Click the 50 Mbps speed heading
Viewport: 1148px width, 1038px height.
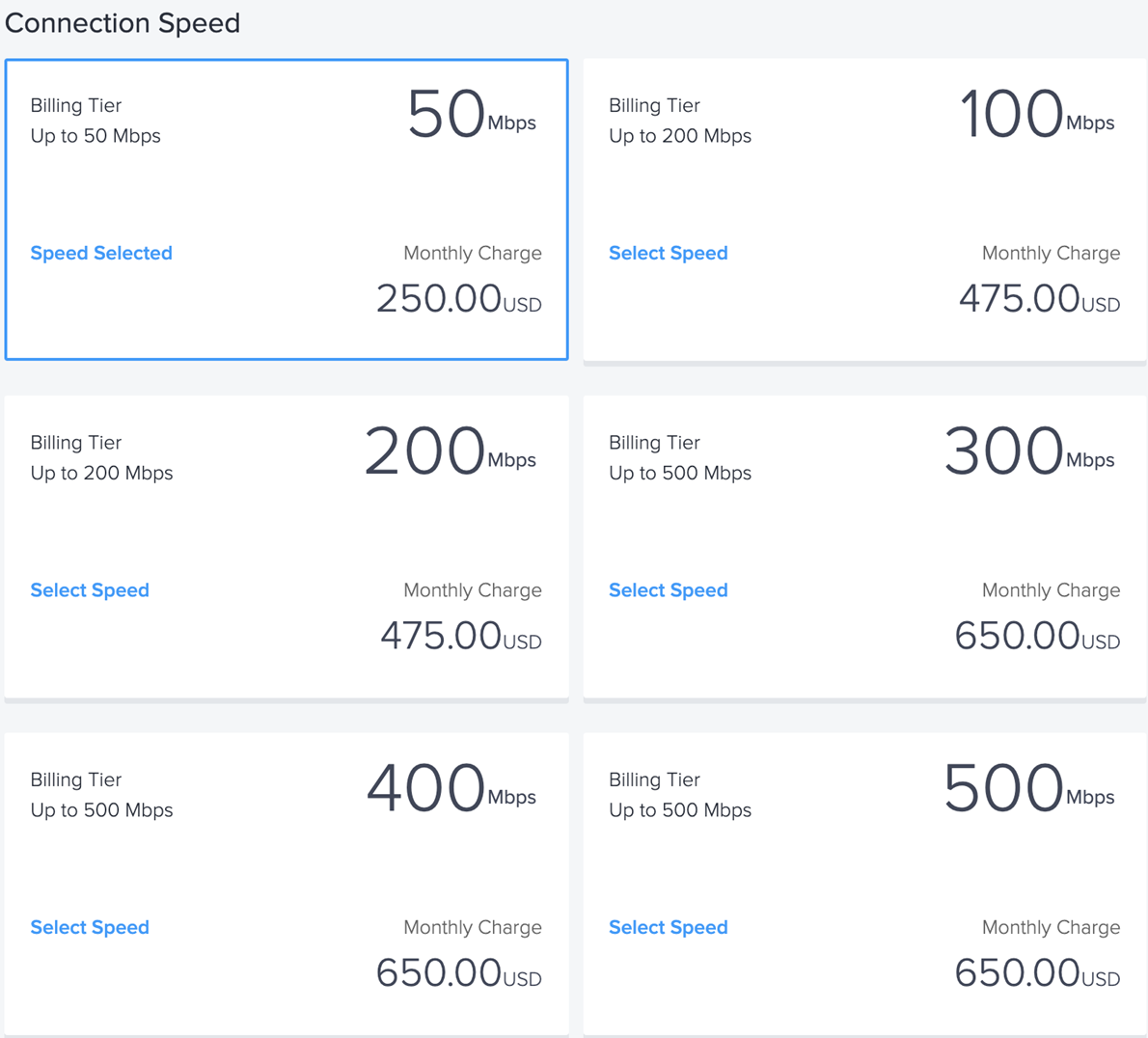[473, 114]
